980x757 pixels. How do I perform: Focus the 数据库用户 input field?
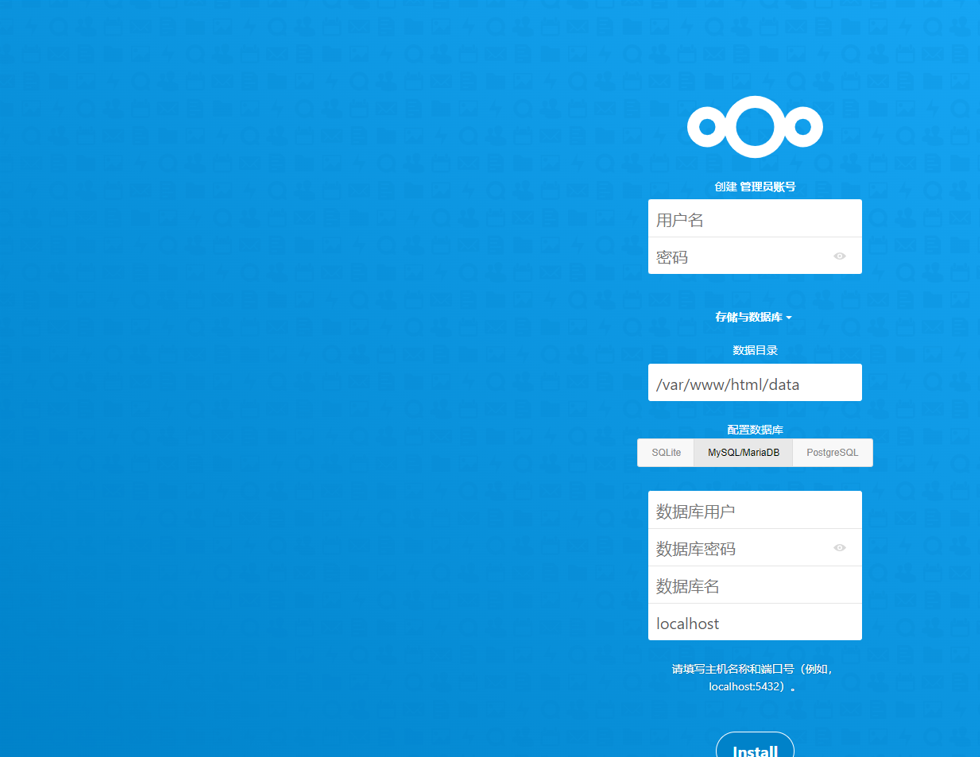[754, 510]
